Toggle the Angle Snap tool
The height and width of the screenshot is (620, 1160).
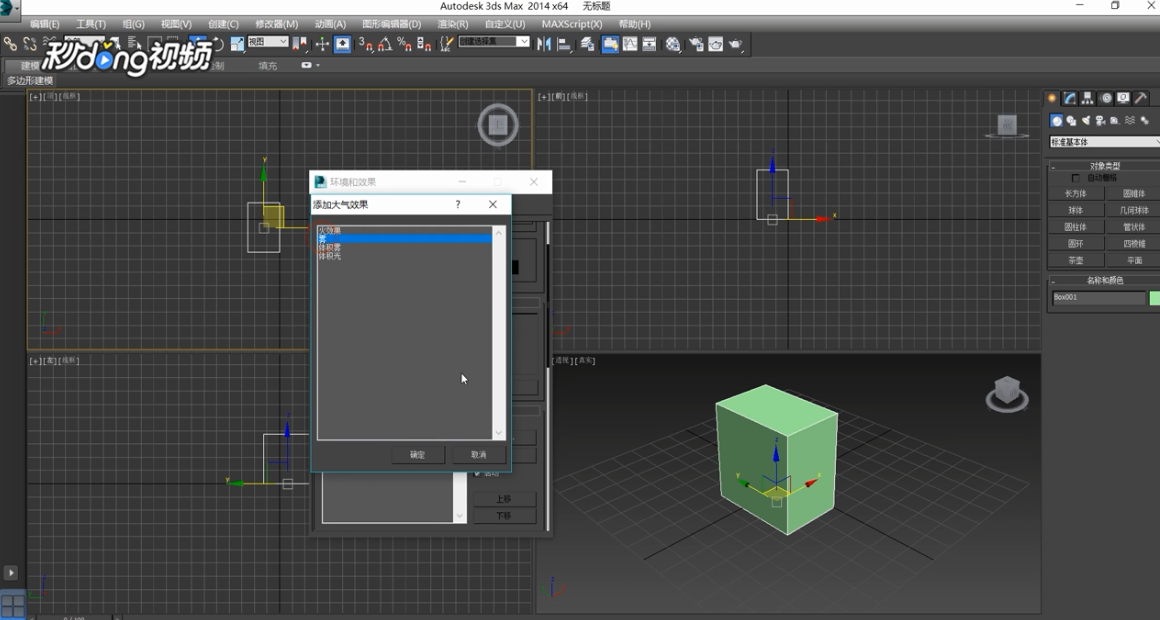coord(385,44)
